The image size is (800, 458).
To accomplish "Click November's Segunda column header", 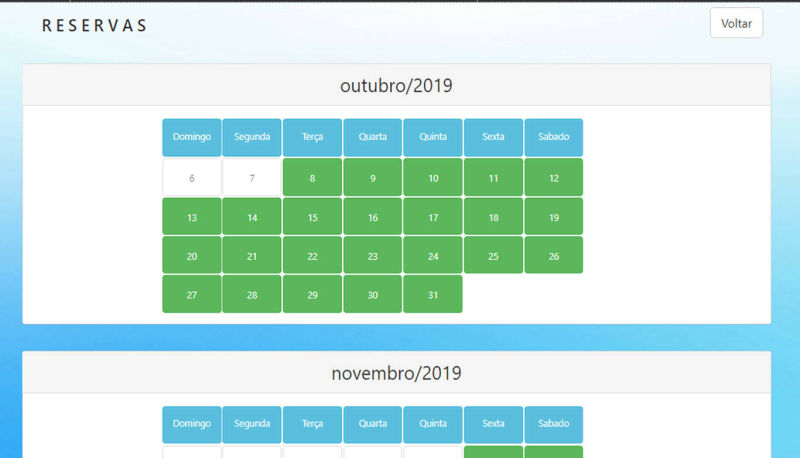I will coord(252,424).
